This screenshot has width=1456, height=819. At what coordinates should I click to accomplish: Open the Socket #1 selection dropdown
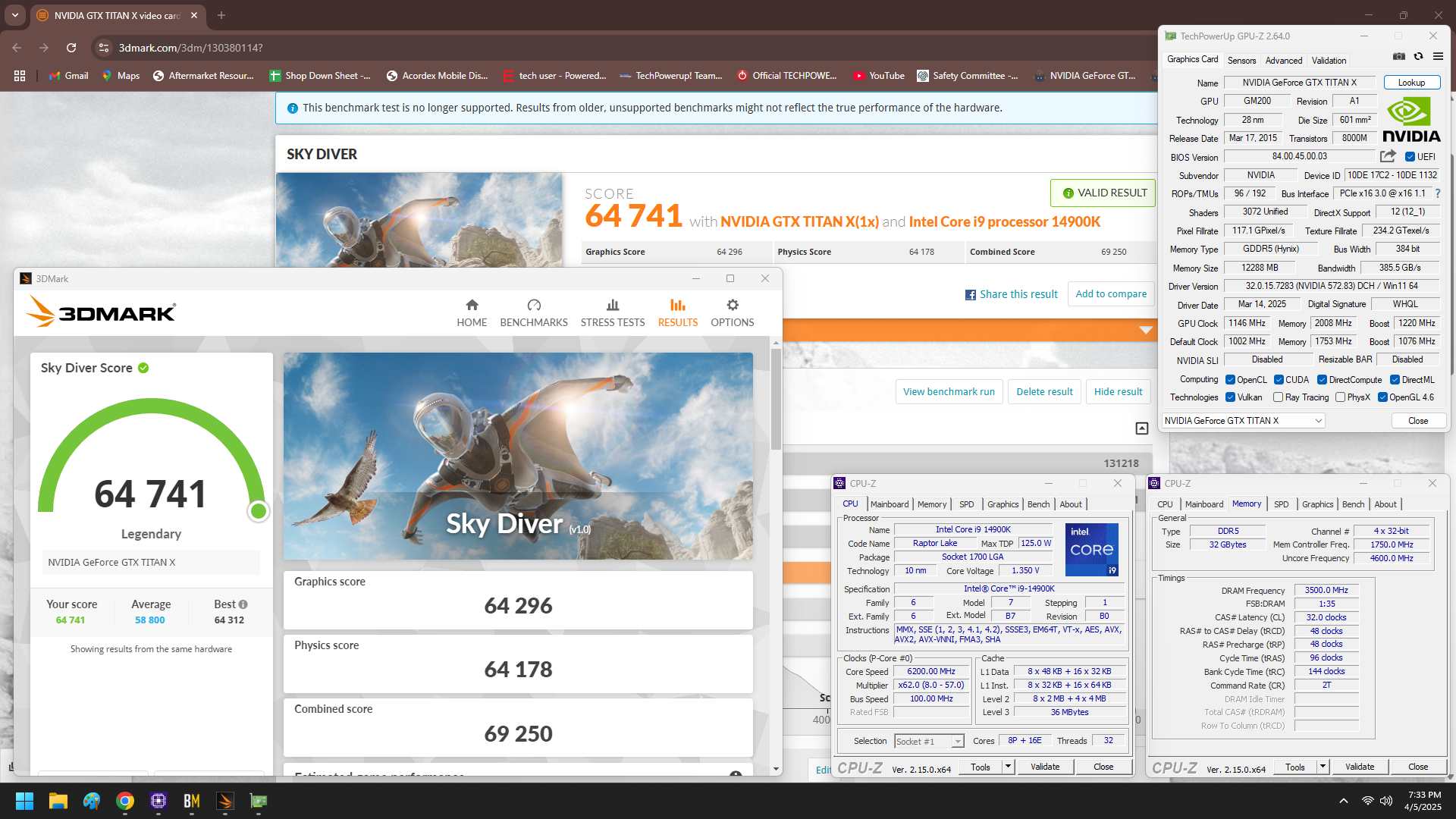929,742
